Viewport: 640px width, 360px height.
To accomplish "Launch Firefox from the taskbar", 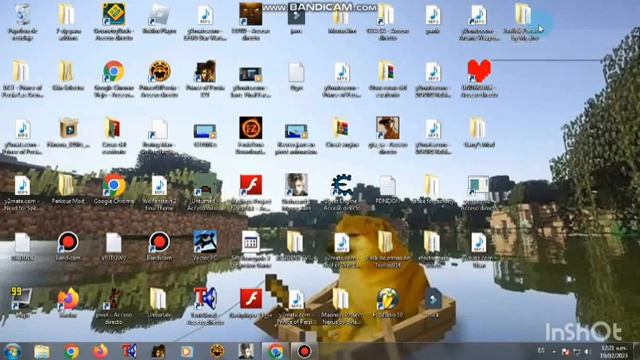I will point(100,351).
